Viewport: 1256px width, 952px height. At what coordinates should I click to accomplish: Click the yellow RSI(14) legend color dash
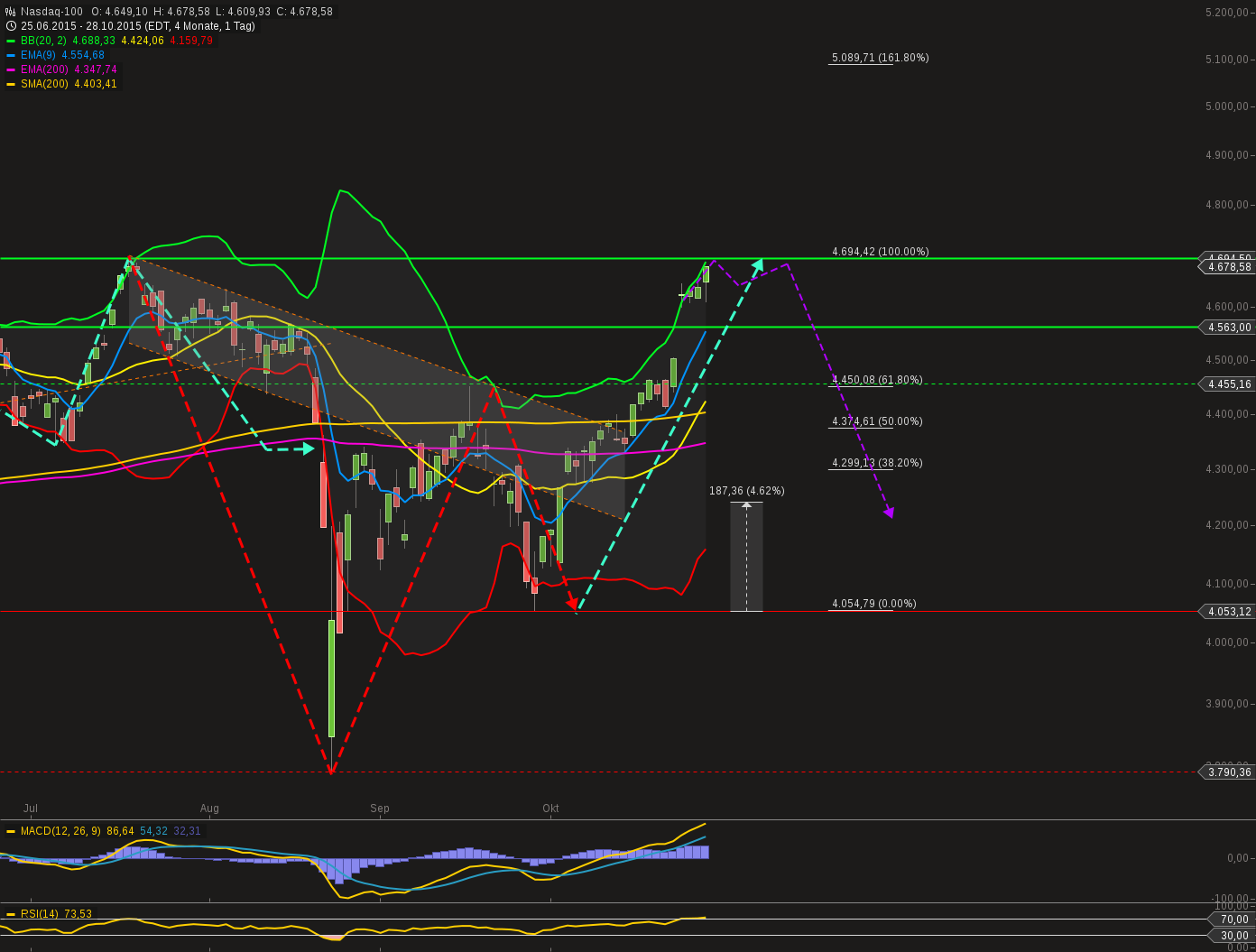(11, 914)
